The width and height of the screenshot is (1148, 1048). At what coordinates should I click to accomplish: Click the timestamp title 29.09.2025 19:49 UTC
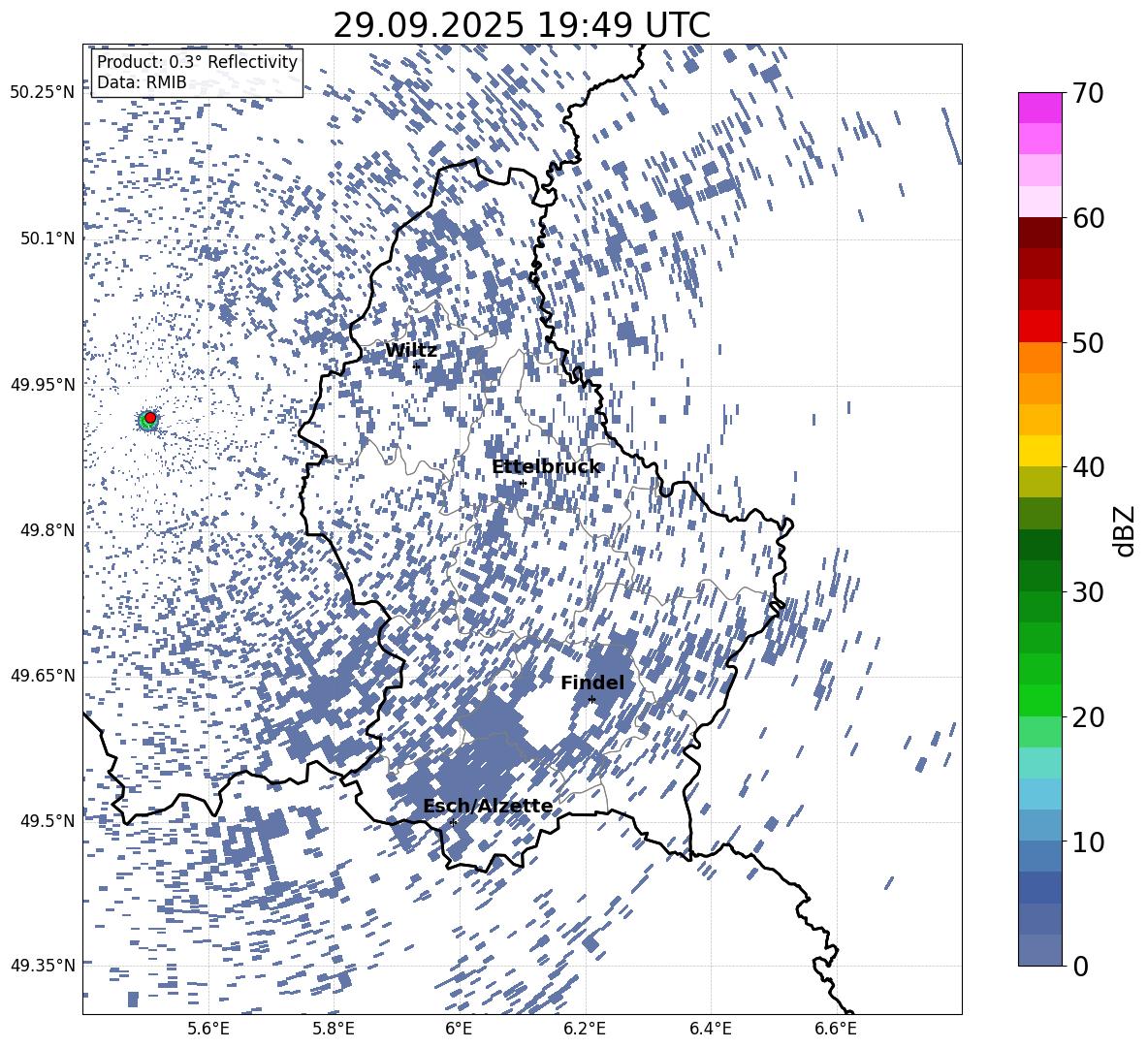[522, 25]
